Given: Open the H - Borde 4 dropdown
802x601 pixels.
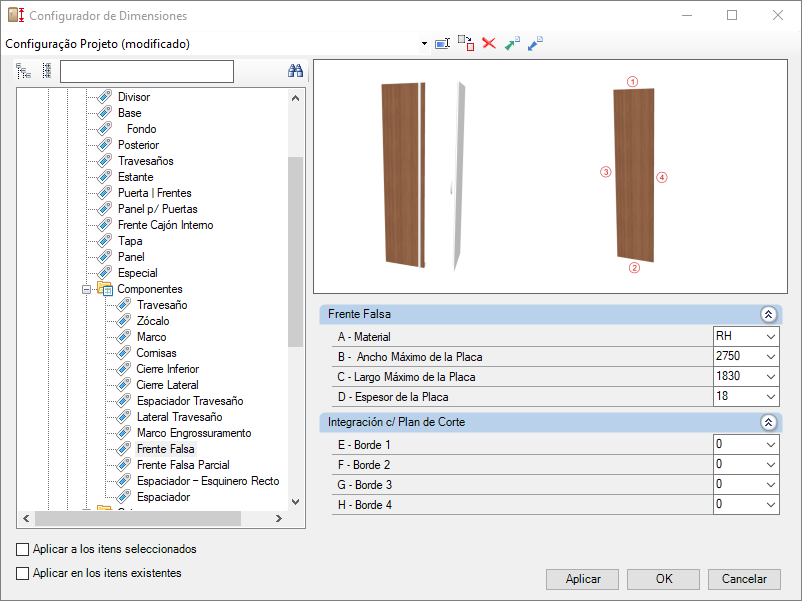Looking at the screenshot, I should click(x=770, y=504).
